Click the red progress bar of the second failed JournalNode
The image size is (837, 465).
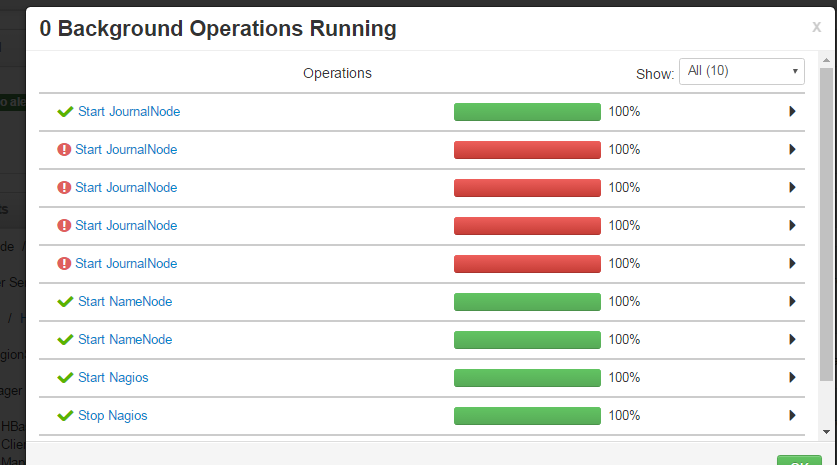tap(527, 188)
